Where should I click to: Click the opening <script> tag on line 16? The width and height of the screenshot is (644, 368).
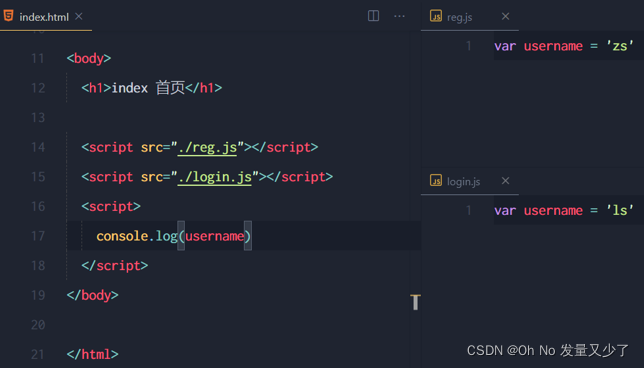(x=111, y=207)
